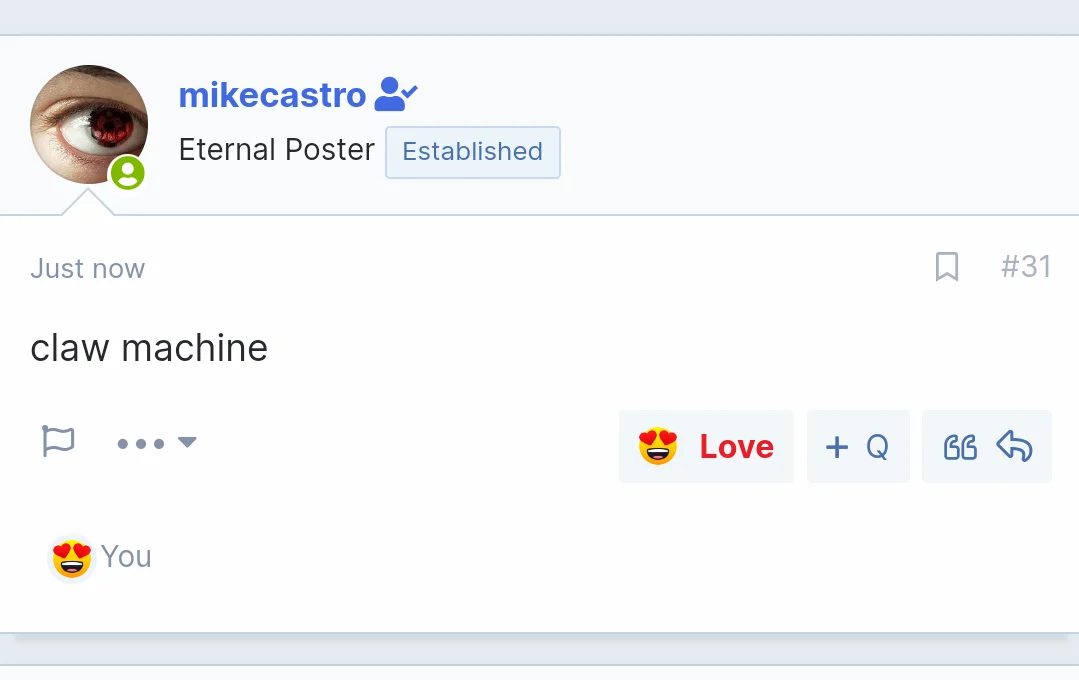Toggle the Love reaction button
Screen dimensions: 1079x680
(x=706, y=447)
